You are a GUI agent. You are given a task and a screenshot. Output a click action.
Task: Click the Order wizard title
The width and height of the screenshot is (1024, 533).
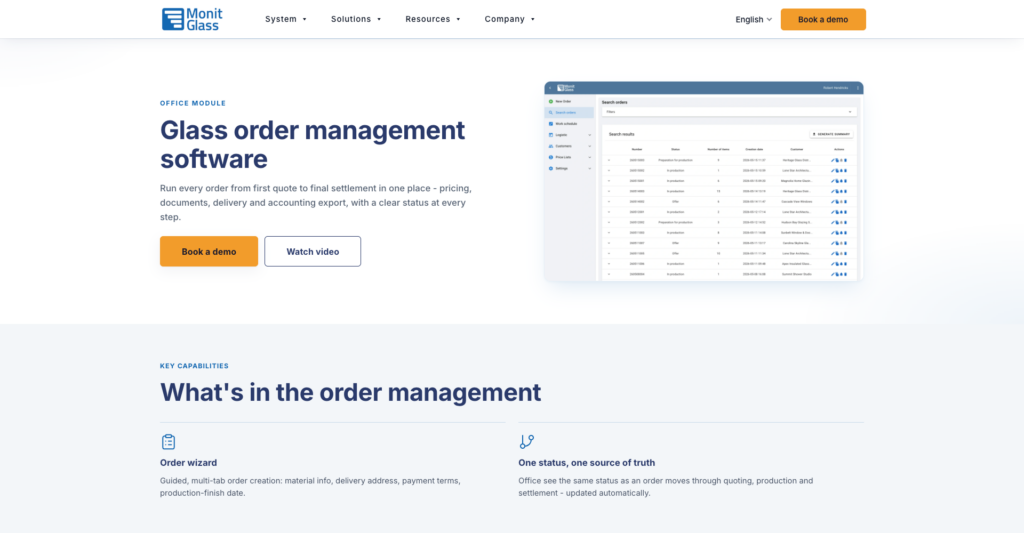tap(188, 462)
